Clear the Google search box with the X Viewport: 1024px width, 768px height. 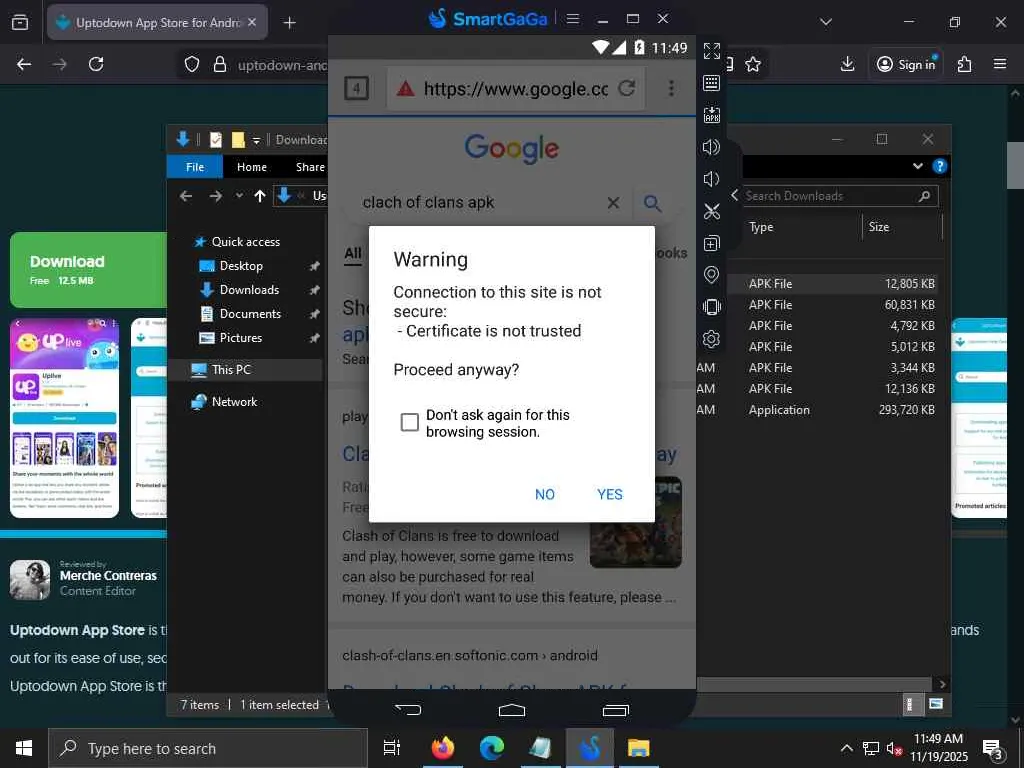coord(613,203)
